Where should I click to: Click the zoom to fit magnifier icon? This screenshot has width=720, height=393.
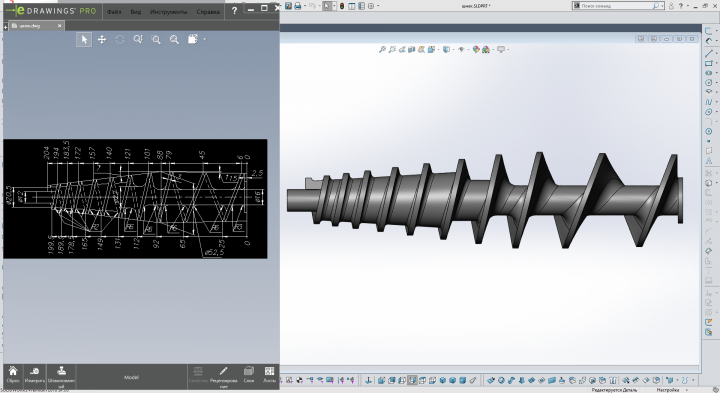point(138,39)
